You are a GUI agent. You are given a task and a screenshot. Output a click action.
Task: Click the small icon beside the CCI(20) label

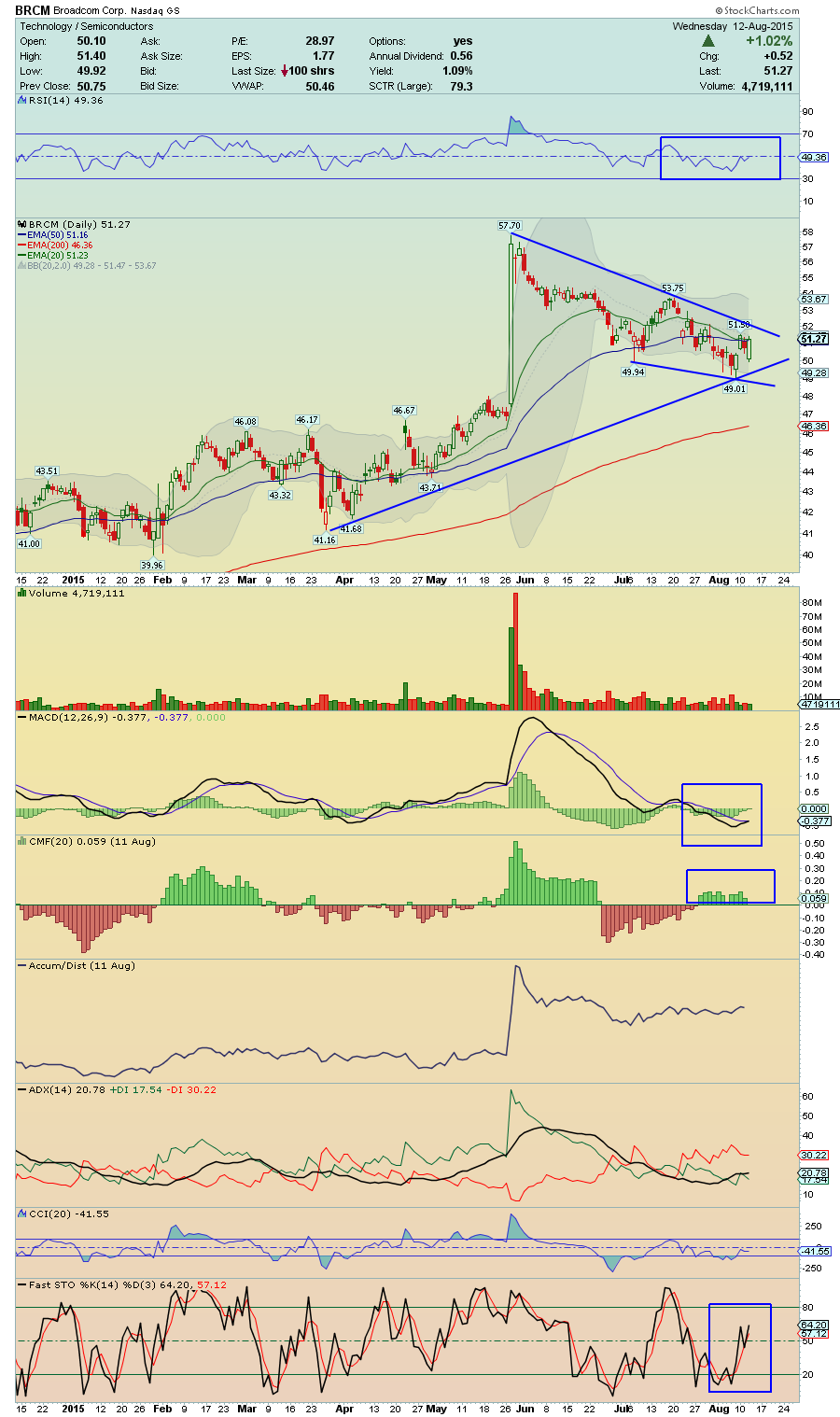click(x=22, y=1214)
